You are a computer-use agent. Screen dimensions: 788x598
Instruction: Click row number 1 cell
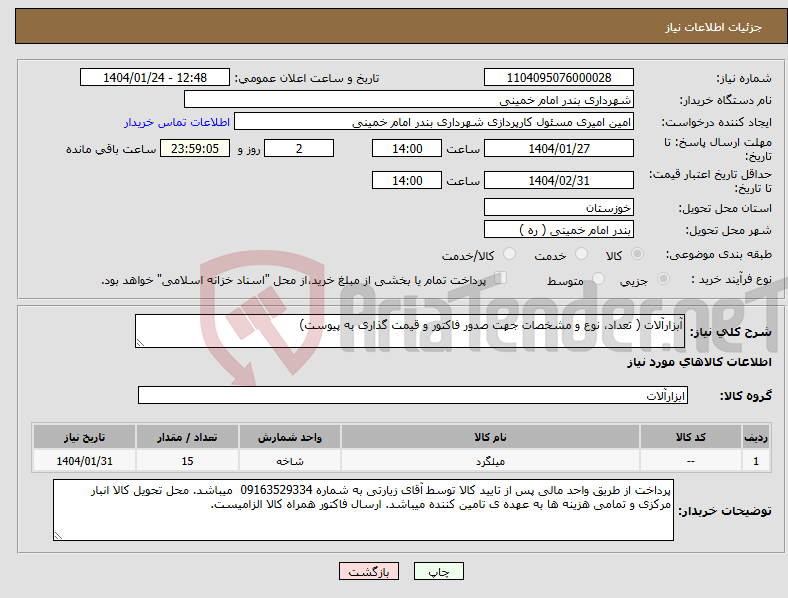(x=756, y=461)
